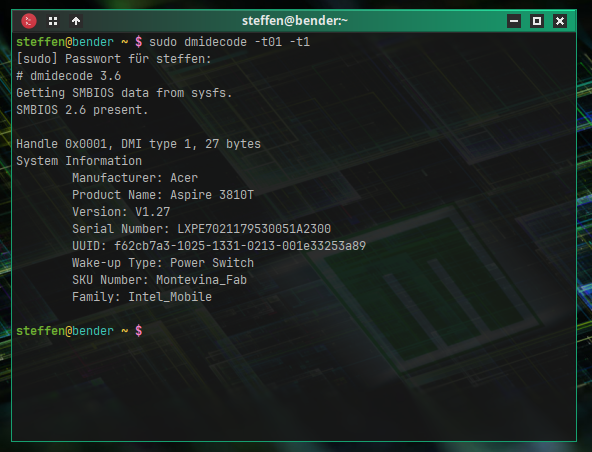Click the Manufacturer Acer line
Viewport: 592px width, 452px height.
pos(135,178)
